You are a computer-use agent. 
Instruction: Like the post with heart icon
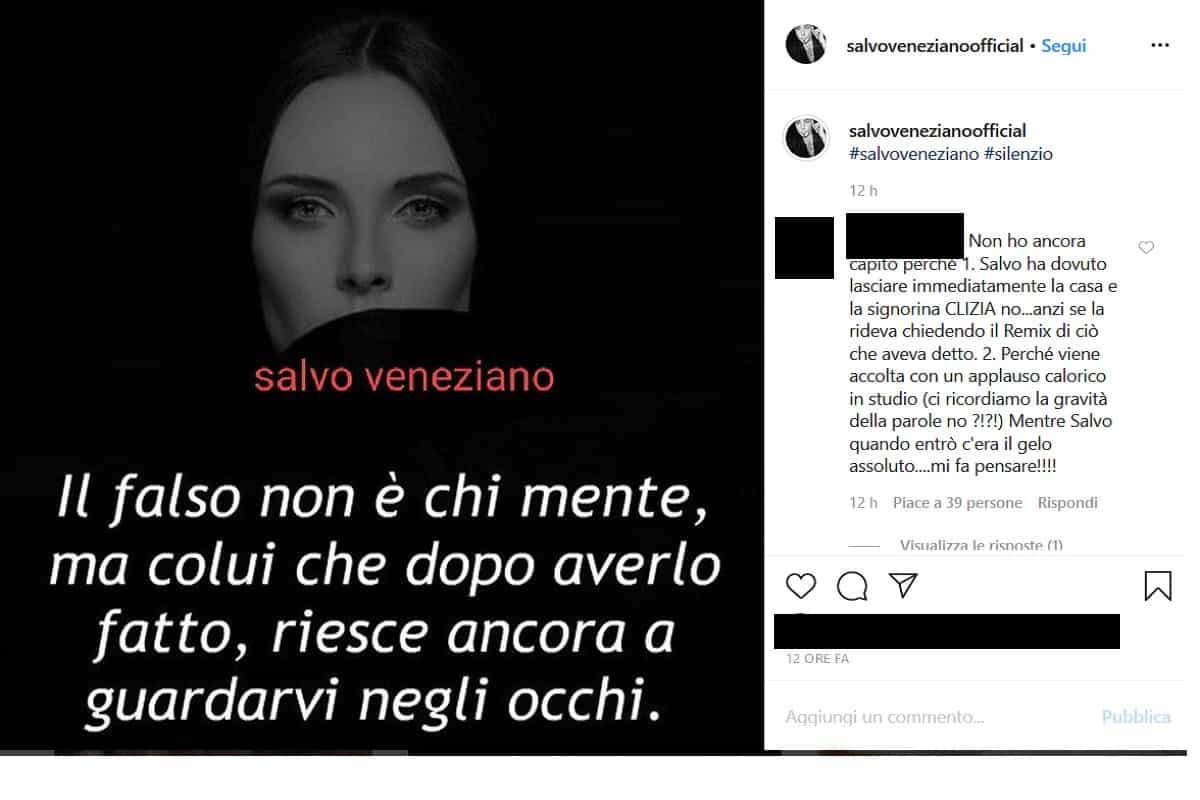[x=800, y=585]
